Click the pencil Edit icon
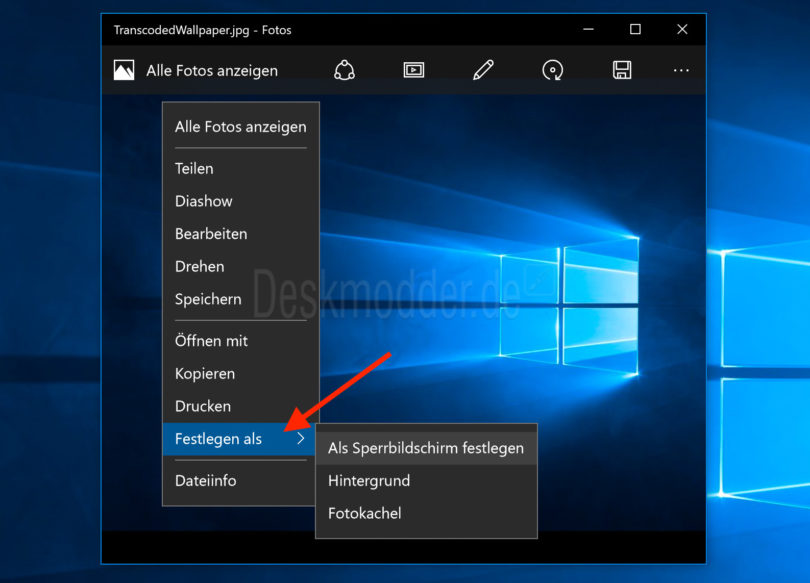The image size is (810, 583). (x=483, y=70)
